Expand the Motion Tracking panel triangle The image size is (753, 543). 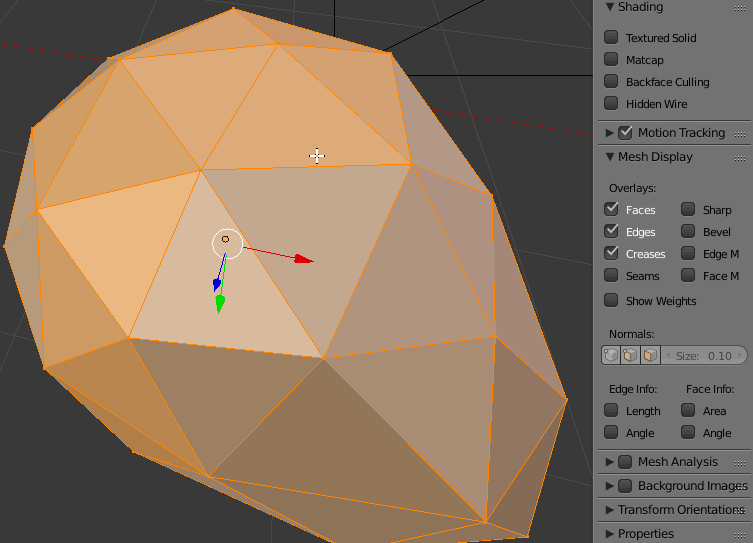coord(610,133)
